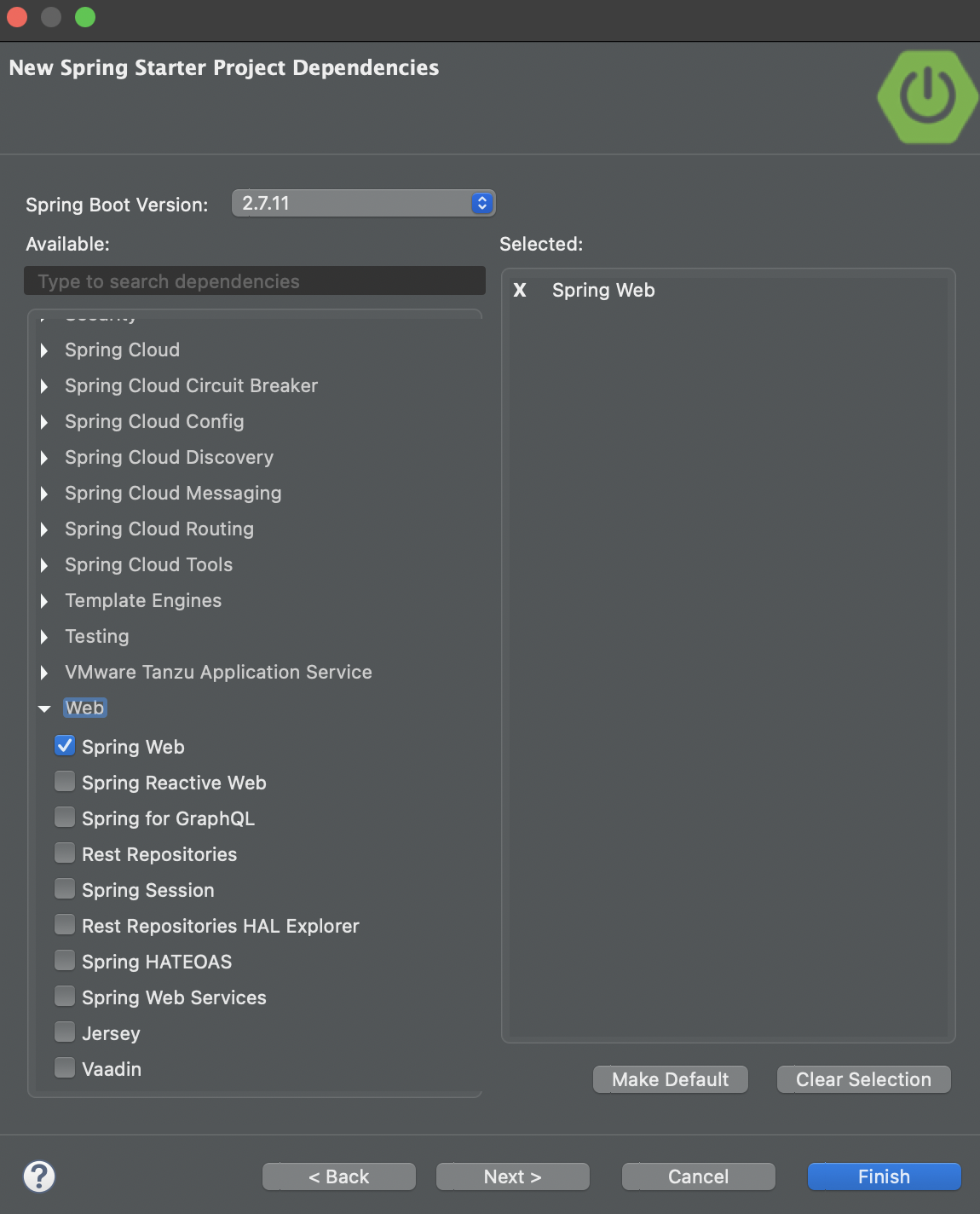The height and width of the screenshot is (1214, 980).
Task: Select the Spring Cloud Config label
Action: coord(154,421)
